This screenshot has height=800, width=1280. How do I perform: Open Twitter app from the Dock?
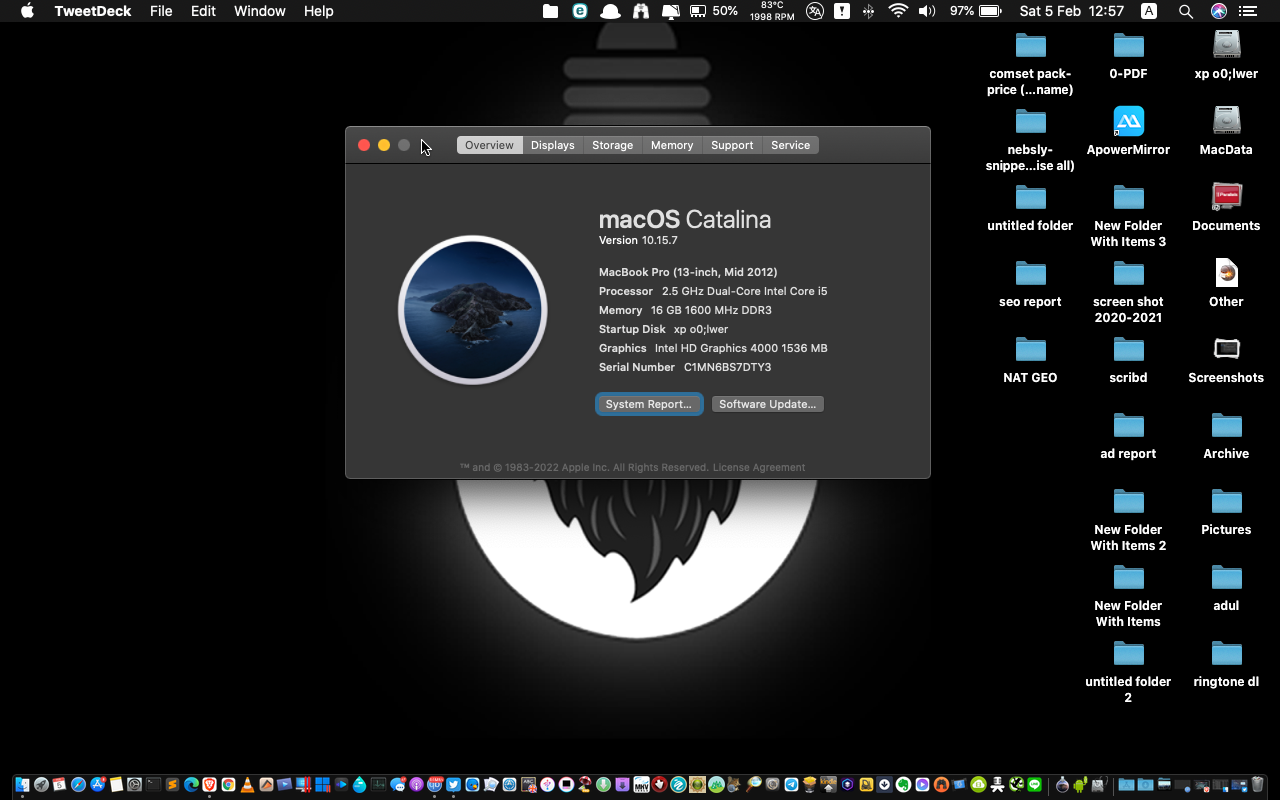453,785
